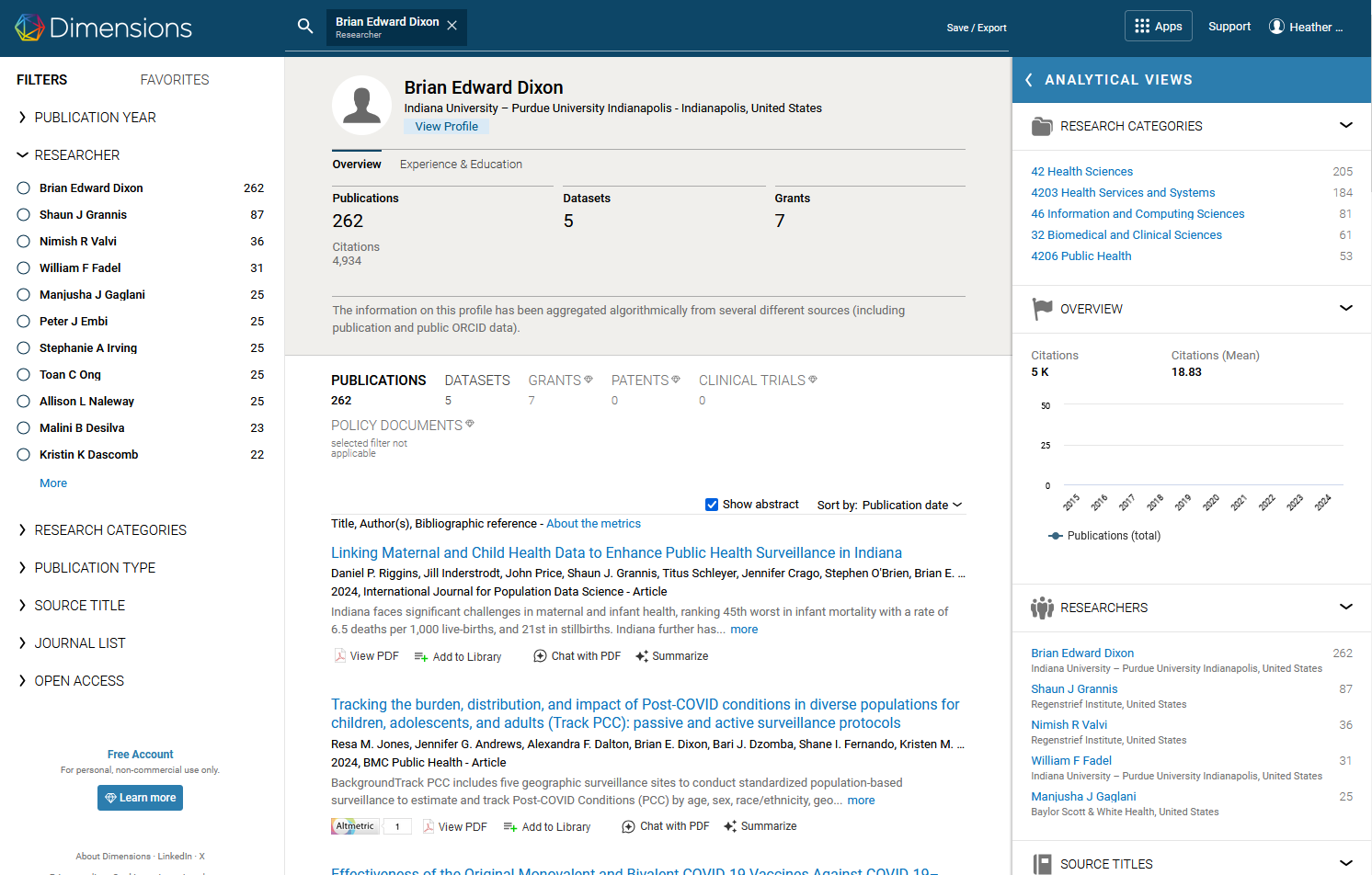Expand the Source Title filter

coord(71,606)
